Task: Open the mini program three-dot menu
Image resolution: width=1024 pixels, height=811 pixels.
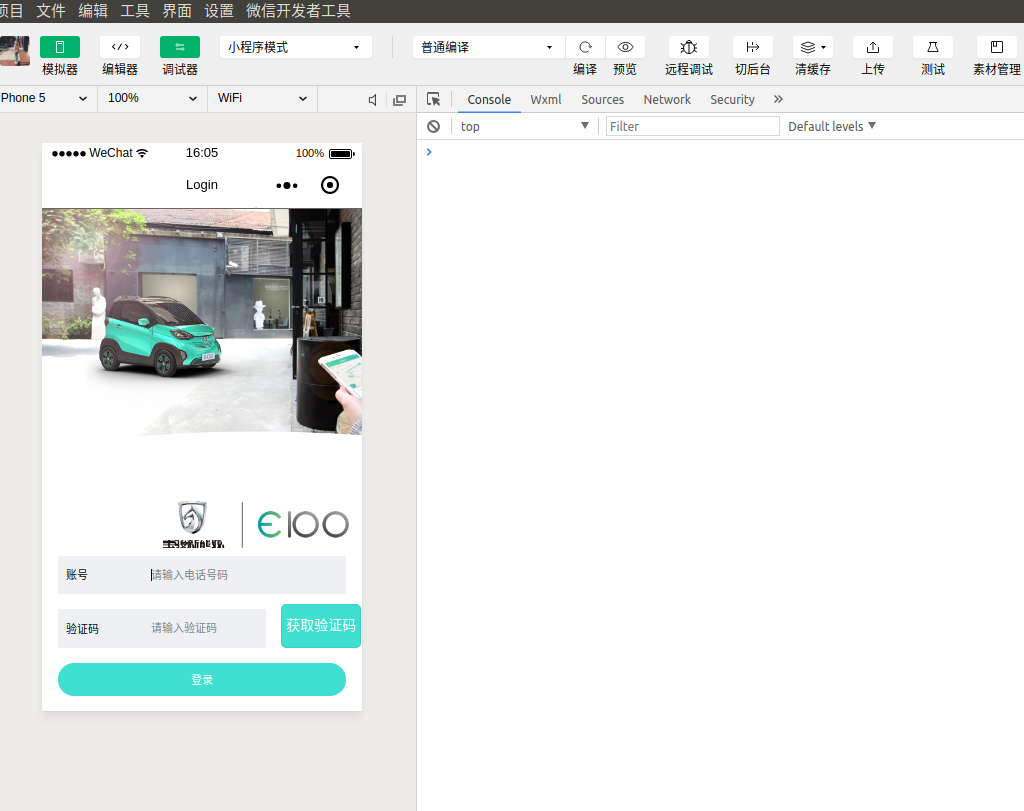Action: point(287,185)
